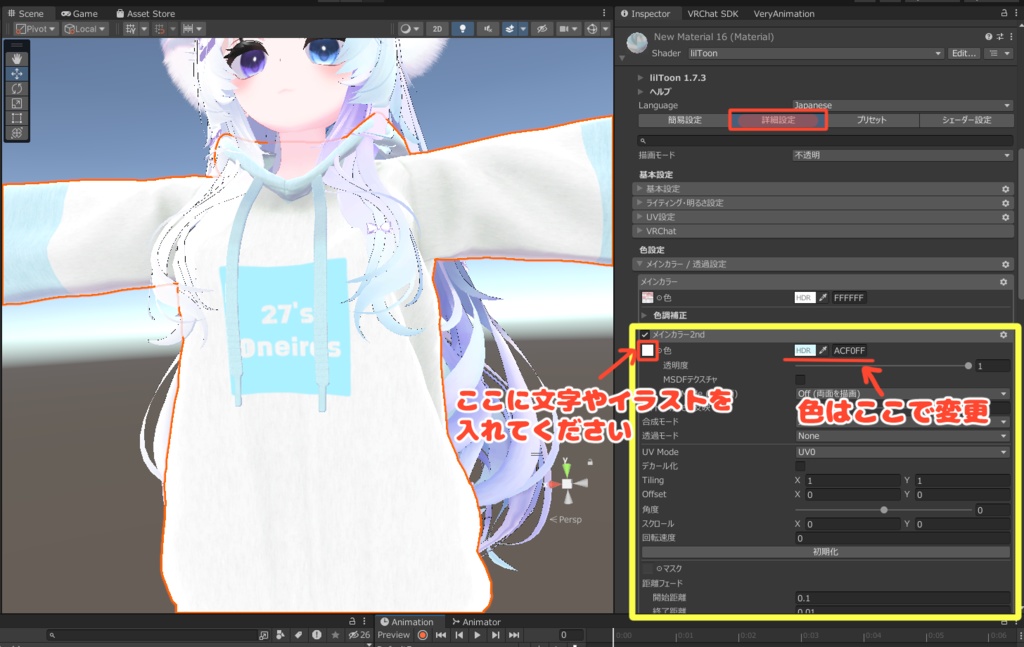1024x647 pixels.
Task: Open gear menu for UV設定 row
Action: pyautogui.click(x=1006, y=217)
